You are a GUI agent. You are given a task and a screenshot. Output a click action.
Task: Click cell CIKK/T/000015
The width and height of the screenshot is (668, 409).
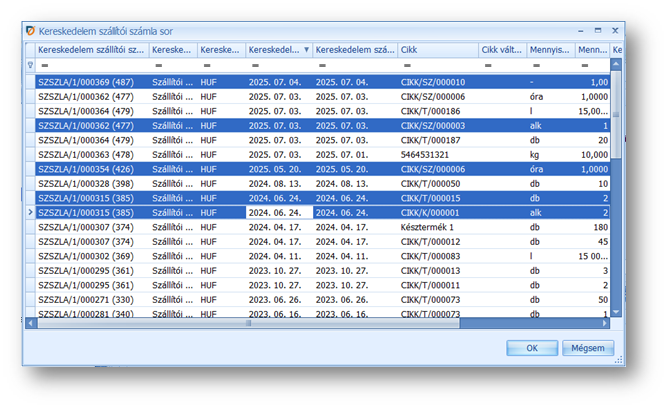coord(438,198)
